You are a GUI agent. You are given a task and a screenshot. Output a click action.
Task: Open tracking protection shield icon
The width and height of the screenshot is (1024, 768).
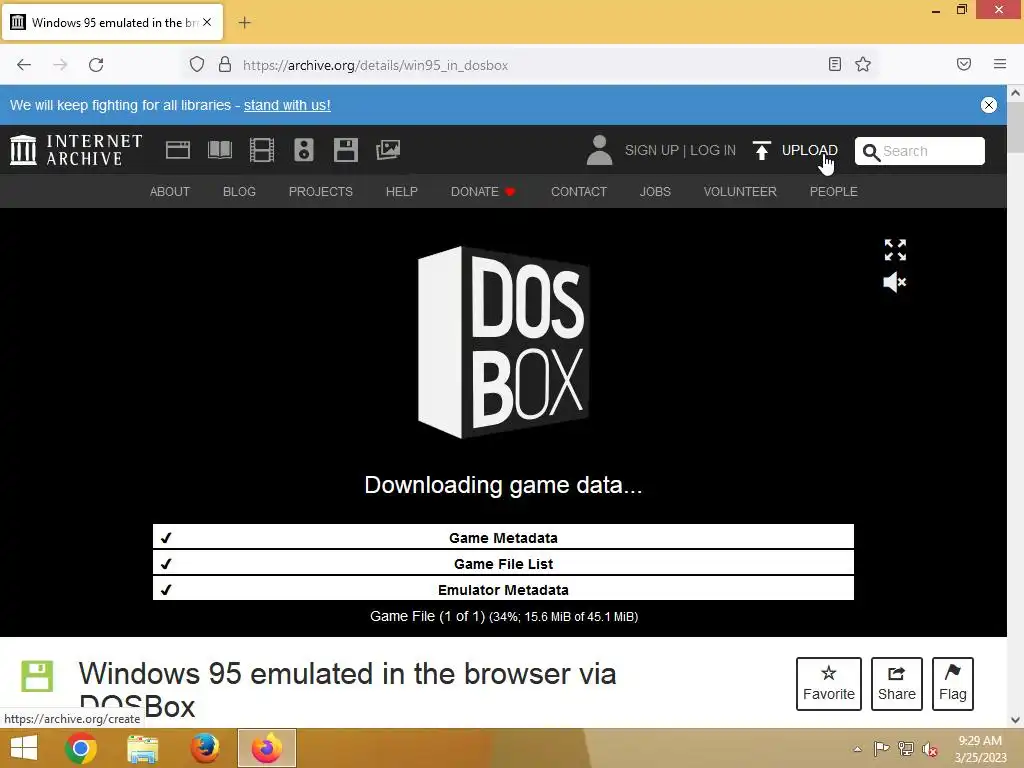point(197,65)
